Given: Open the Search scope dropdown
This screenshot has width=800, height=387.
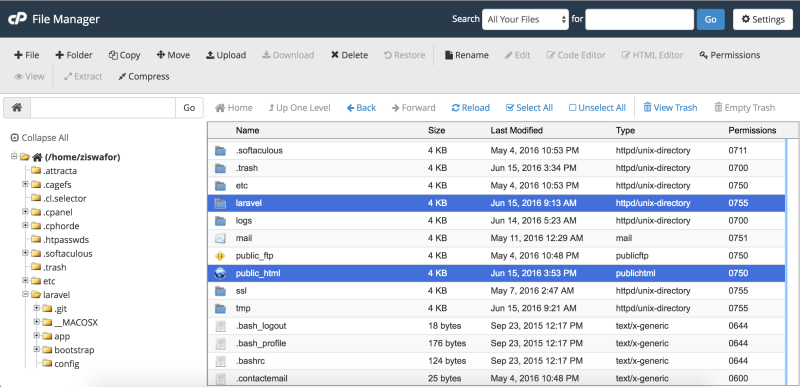Looking at the screenshot, I should tap(525, 19).
